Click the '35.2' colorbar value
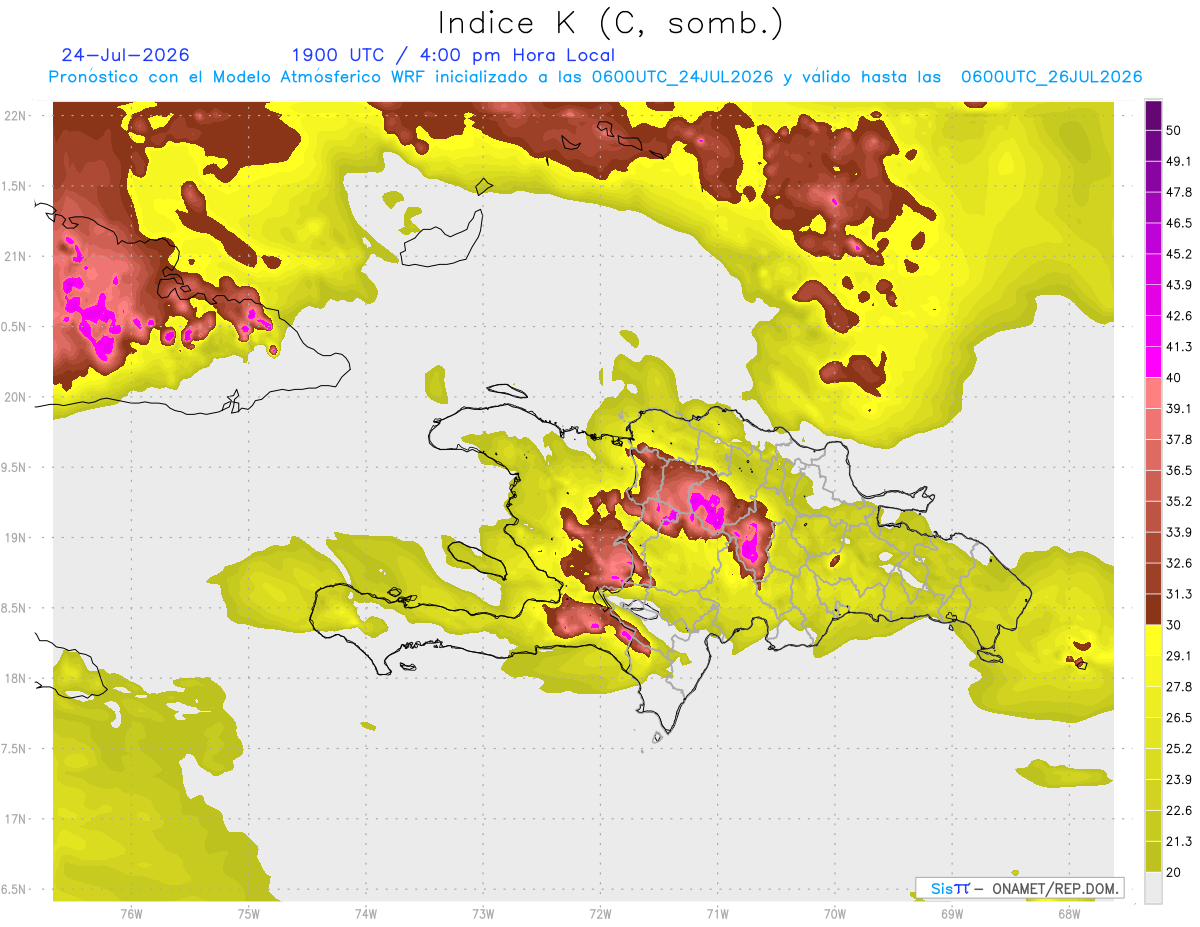The height and width of the screenshot is (927, 1200). 1178,501
